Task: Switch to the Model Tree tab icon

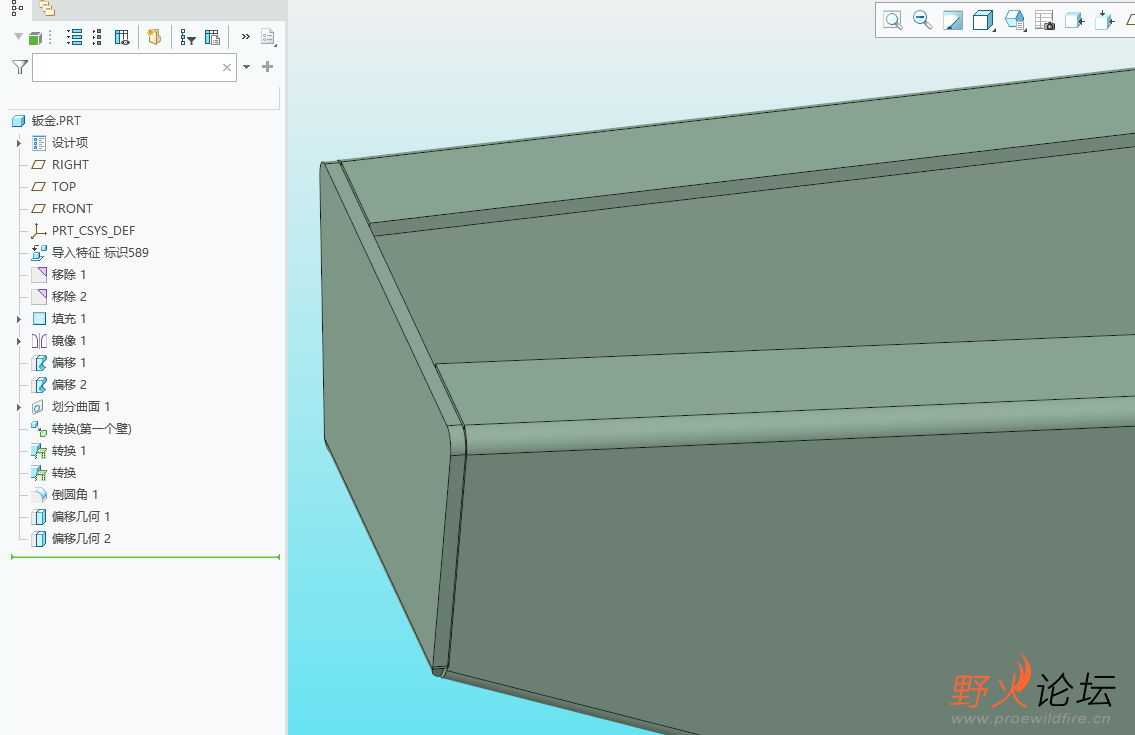Action: point(17,8)
